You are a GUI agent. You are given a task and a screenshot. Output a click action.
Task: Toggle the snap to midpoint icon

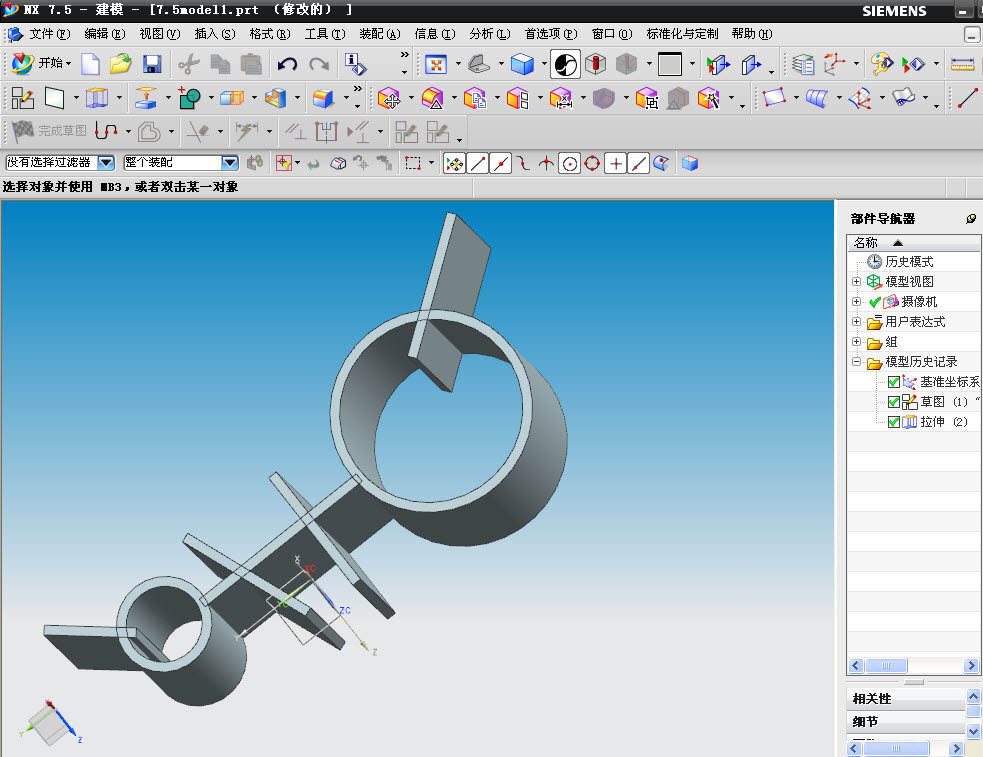(x=500, y=164)
